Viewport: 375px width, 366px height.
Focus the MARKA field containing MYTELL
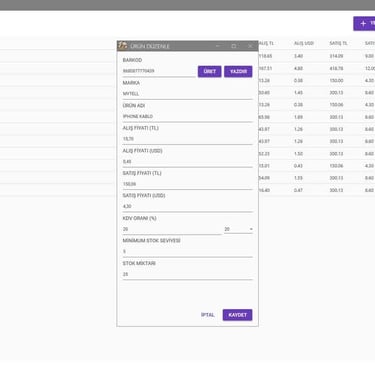[x=187, y=94]
